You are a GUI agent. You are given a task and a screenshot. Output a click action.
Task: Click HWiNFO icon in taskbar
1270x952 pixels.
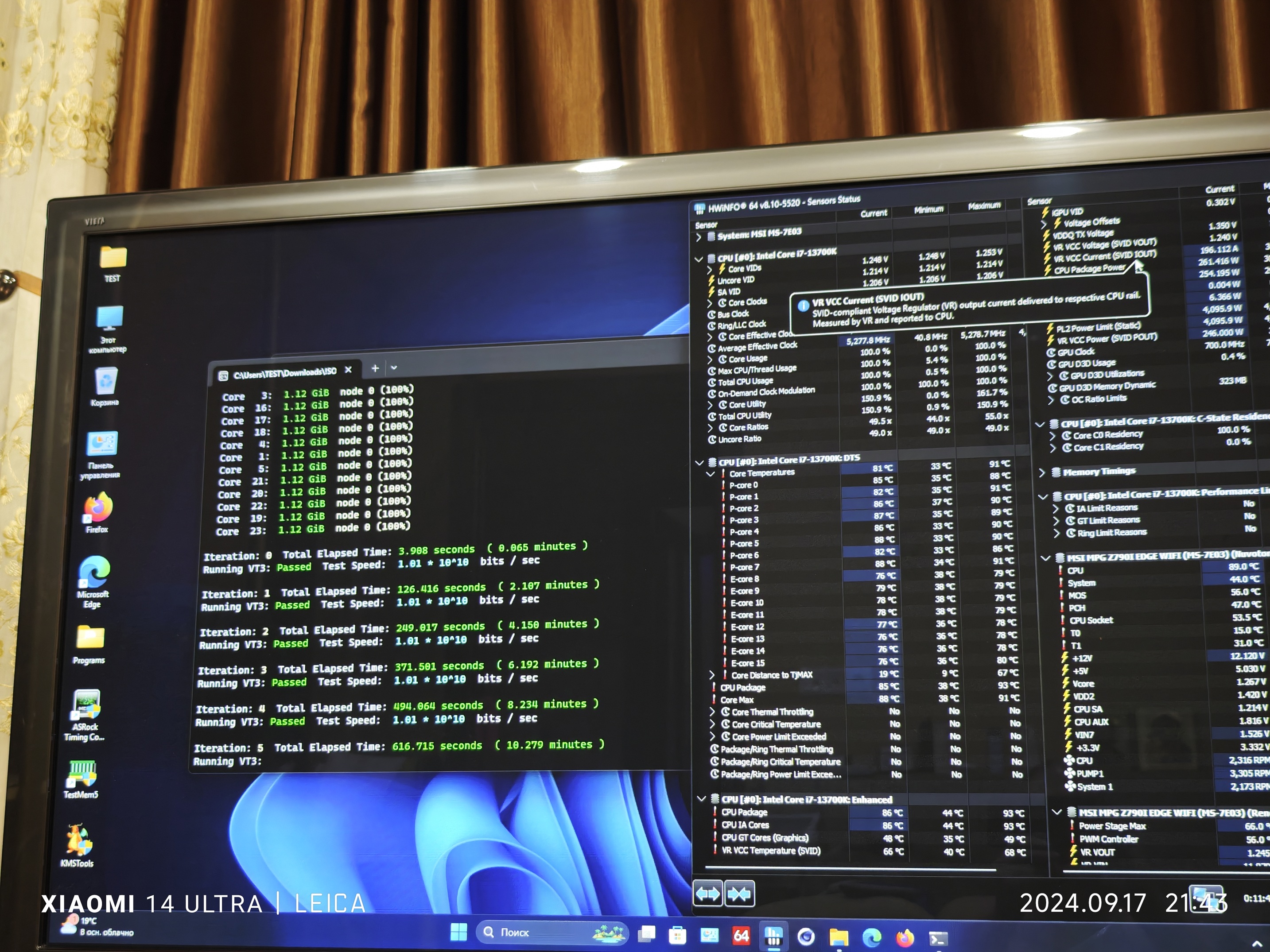click(x=773, y=937)
